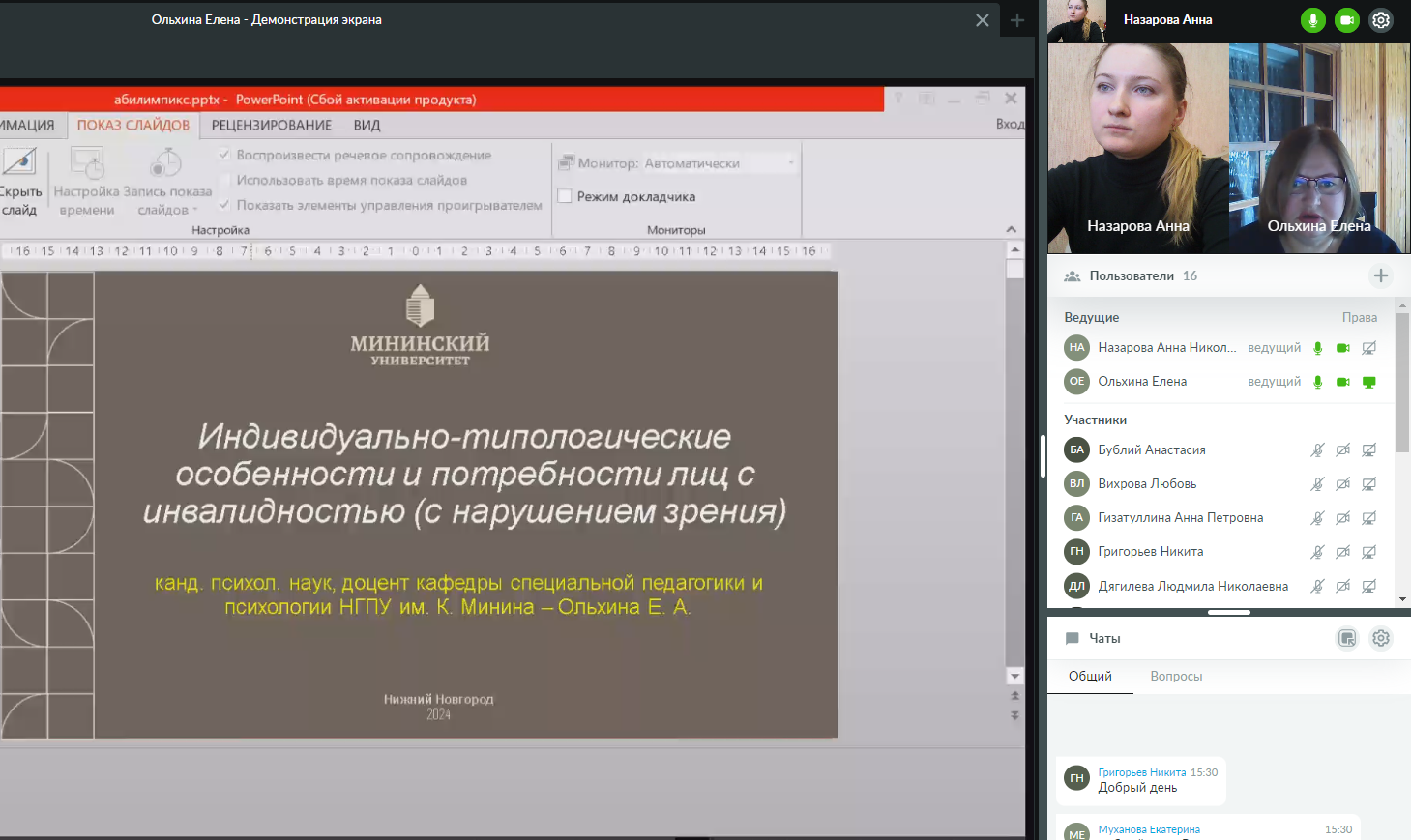Viewport: 1411px width, 840px height.
Task: Click the green camera icon in the top bar
Action: click(x=1346, y=20)
